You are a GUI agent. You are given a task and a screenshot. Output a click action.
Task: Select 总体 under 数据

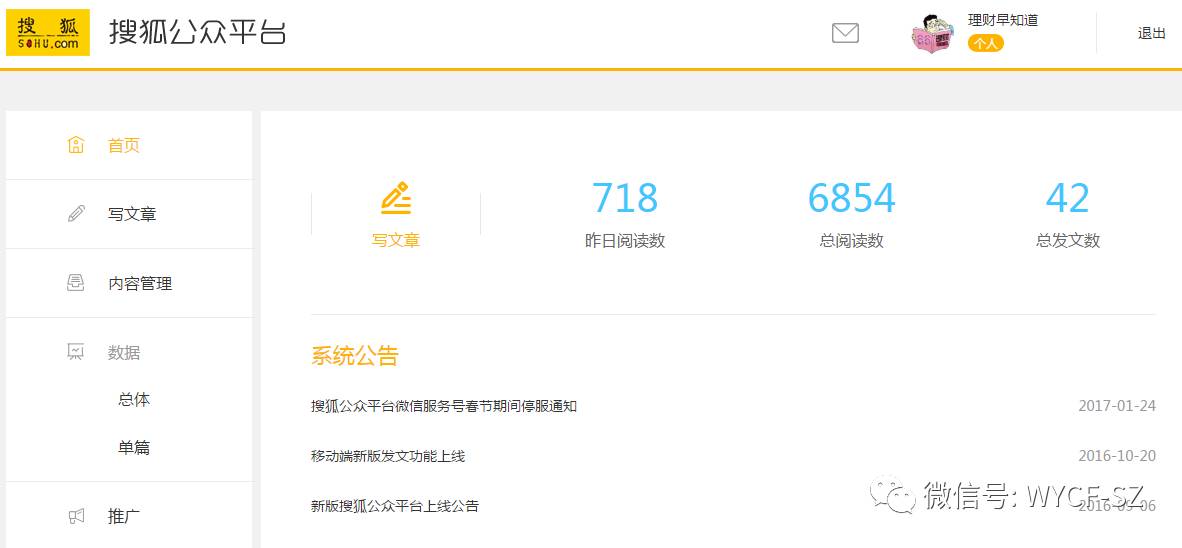[134, 400]
